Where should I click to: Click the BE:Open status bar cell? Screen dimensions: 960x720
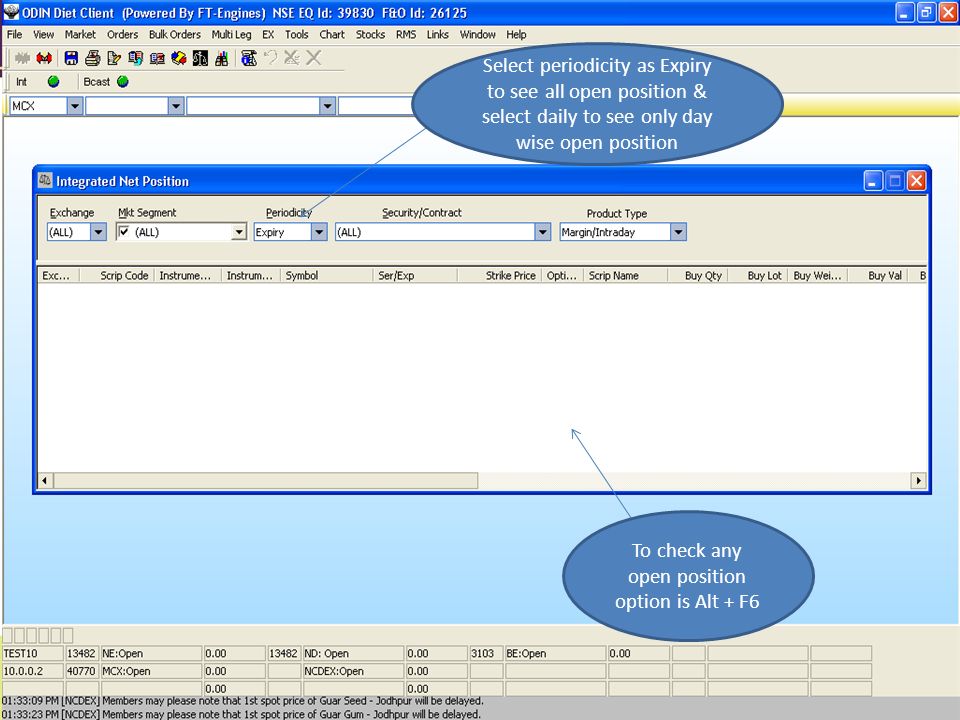coord(555,653)
